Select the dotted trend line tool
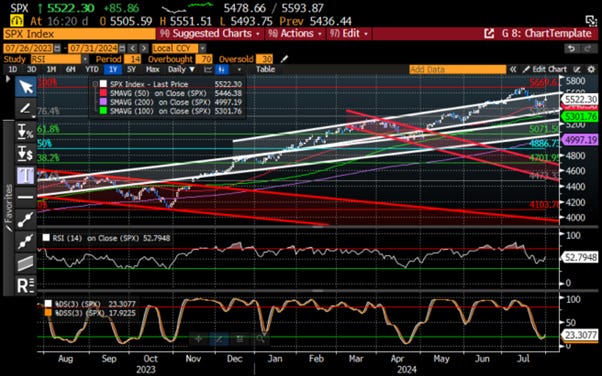 tap(25, 242)
